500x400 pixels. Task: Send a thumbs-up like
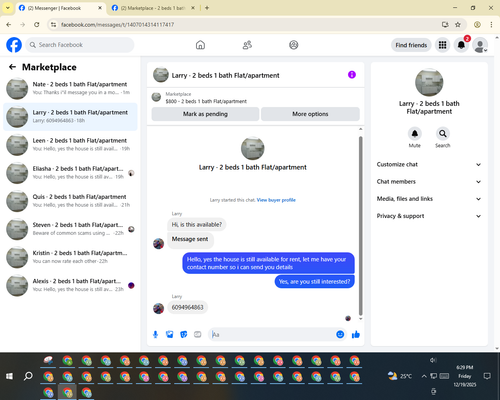356,334
